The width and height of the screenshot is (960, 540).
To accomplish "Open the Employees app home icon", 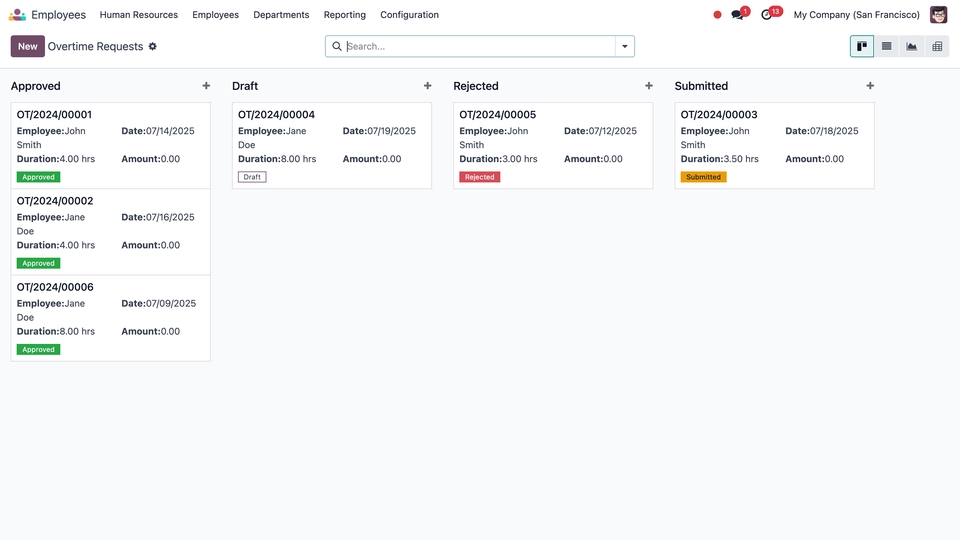I will (17, 15).
